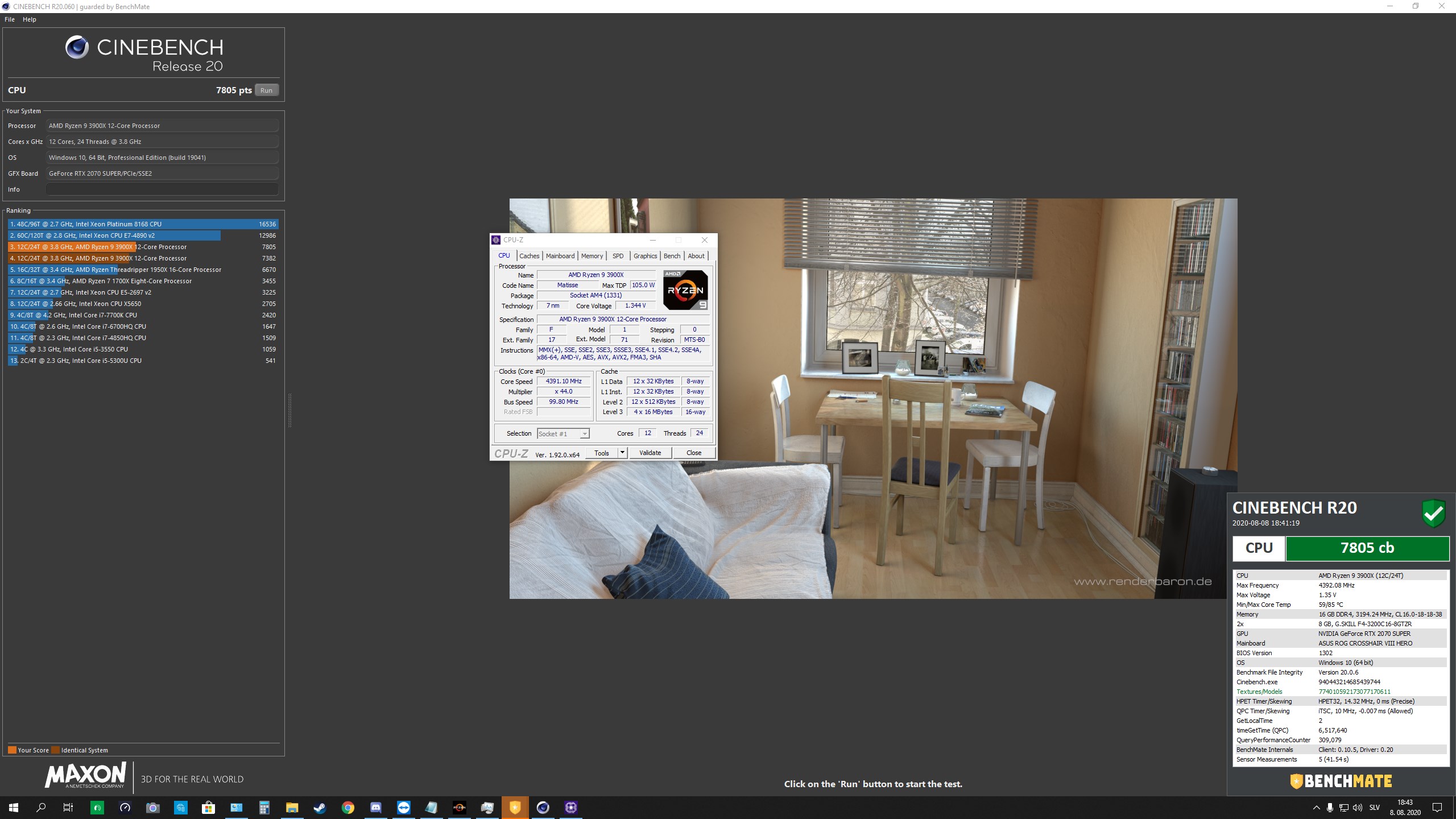Select ranking row 5 Threadripper 1950X
1456x819 pixels.
[x=143, y=270]
